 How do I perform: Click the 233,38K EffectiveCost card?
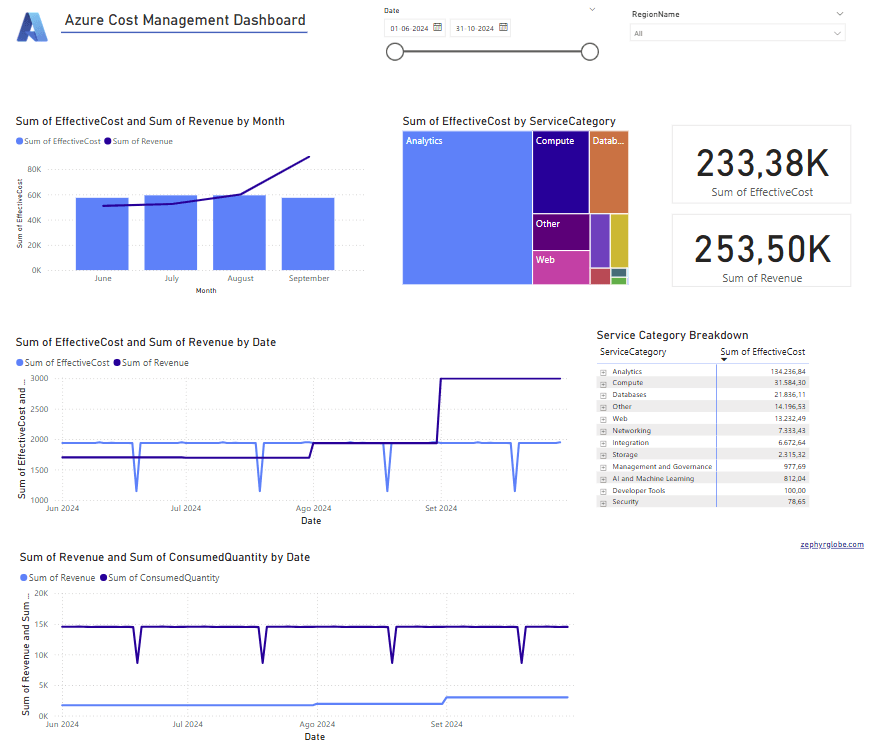[x=762, y=164]
